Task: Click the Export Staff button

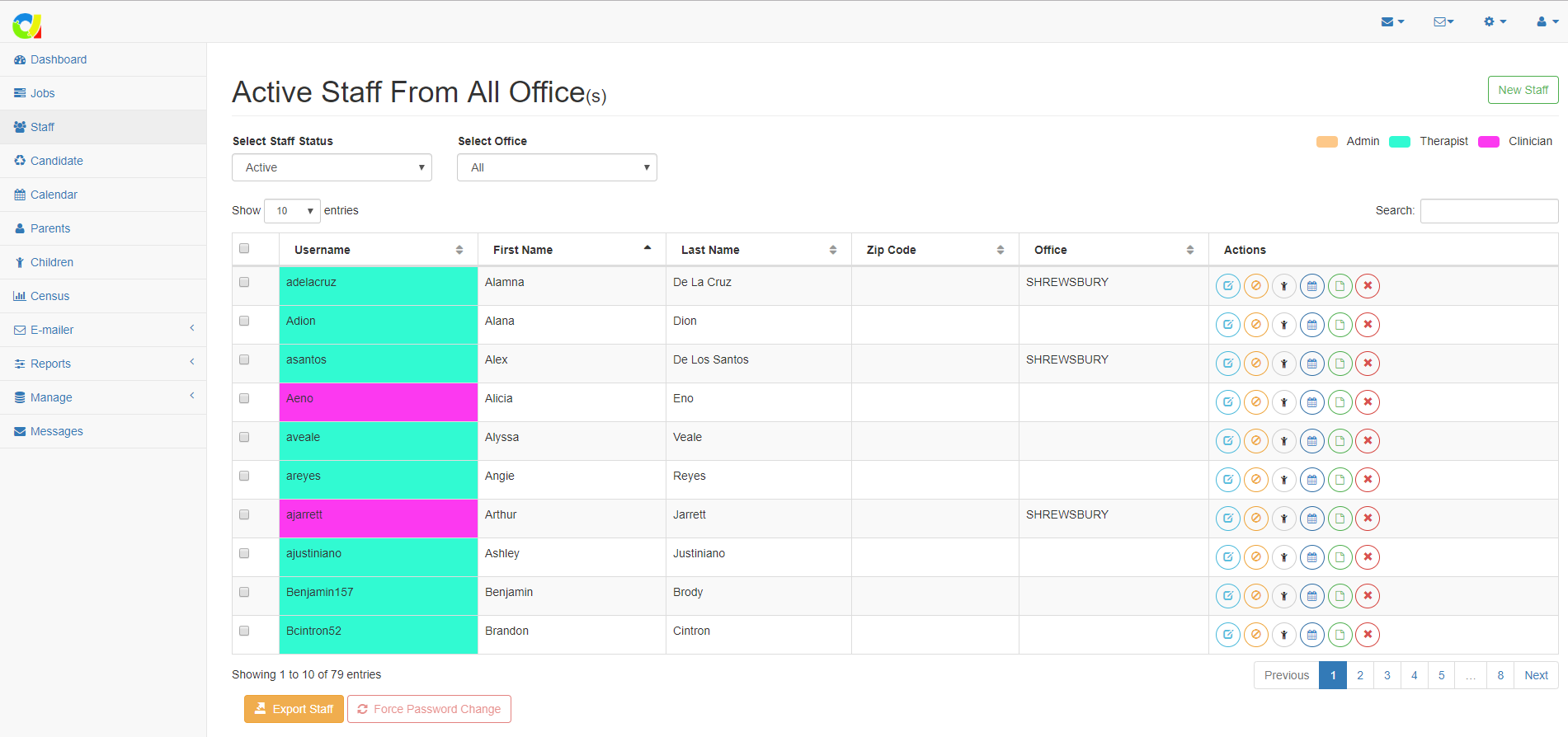Action: 294,709
